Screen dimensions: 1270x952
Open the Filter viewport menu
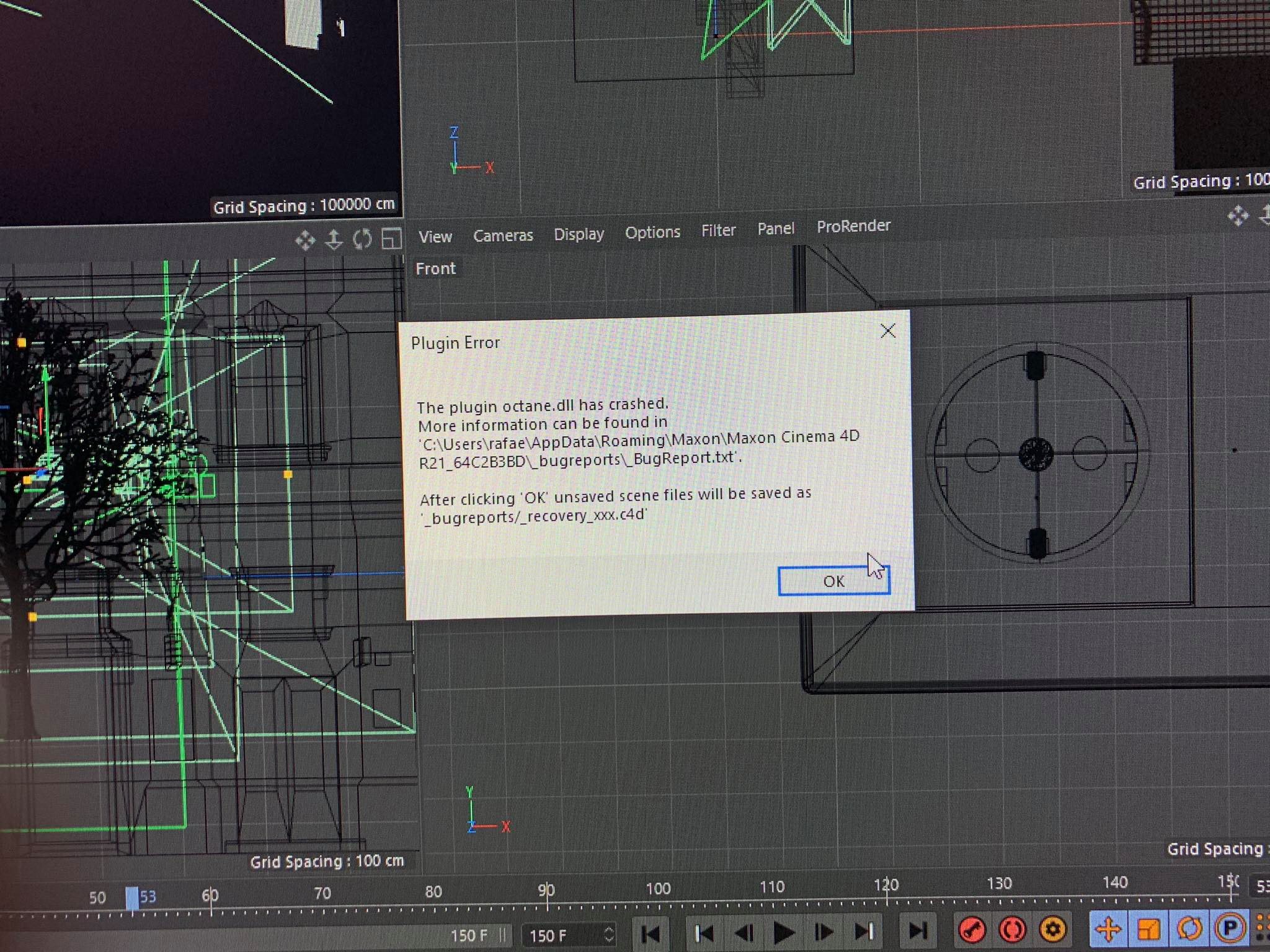[x=718, y=231]
